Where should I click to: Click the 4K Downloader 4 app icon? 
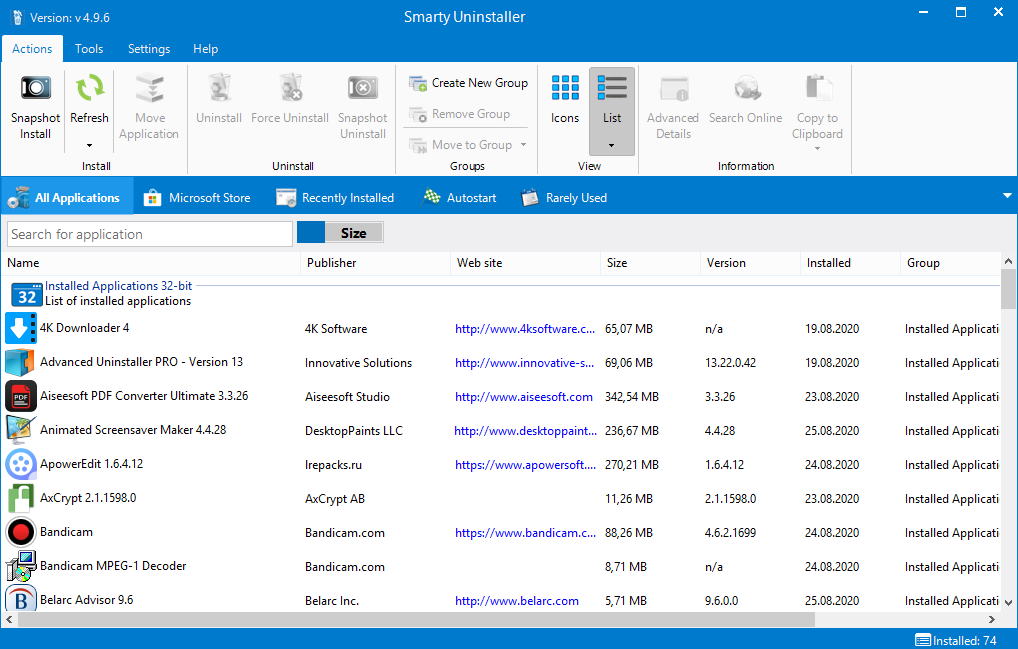click(x=20, y=328)
